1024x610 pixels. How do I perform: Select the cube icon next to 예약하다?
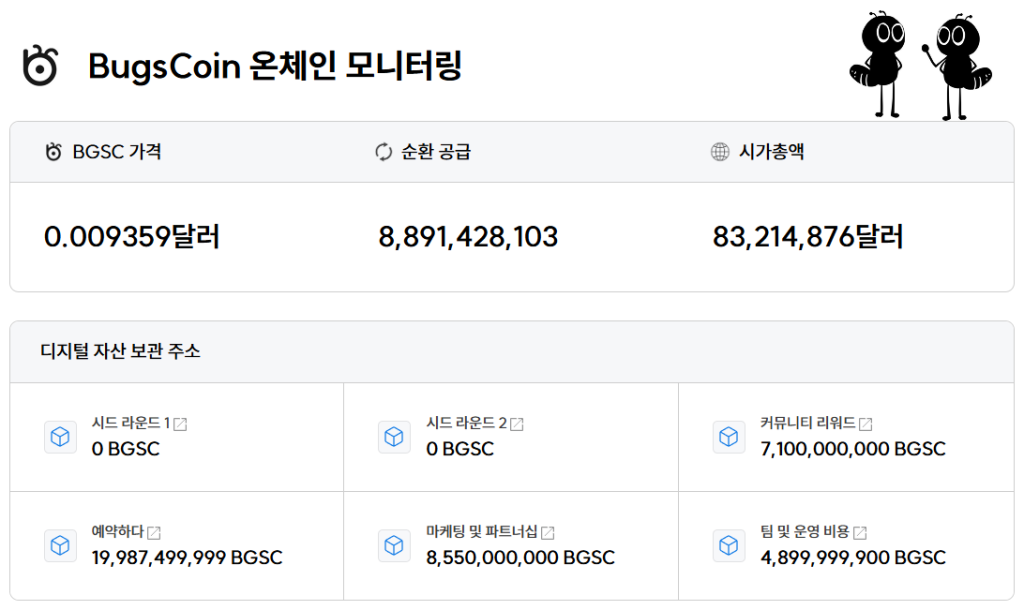[60, 545]
